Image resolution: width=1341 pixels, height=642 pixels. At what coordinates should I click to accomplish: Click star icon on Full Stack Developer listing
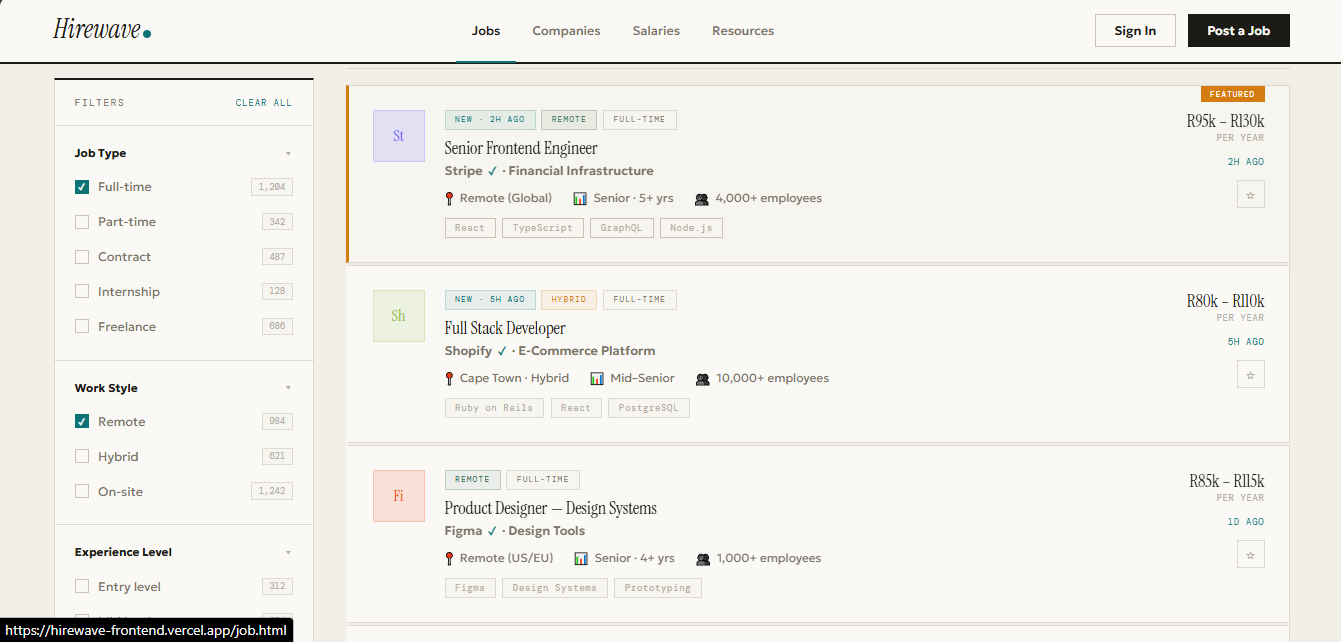pos(1250,374)
